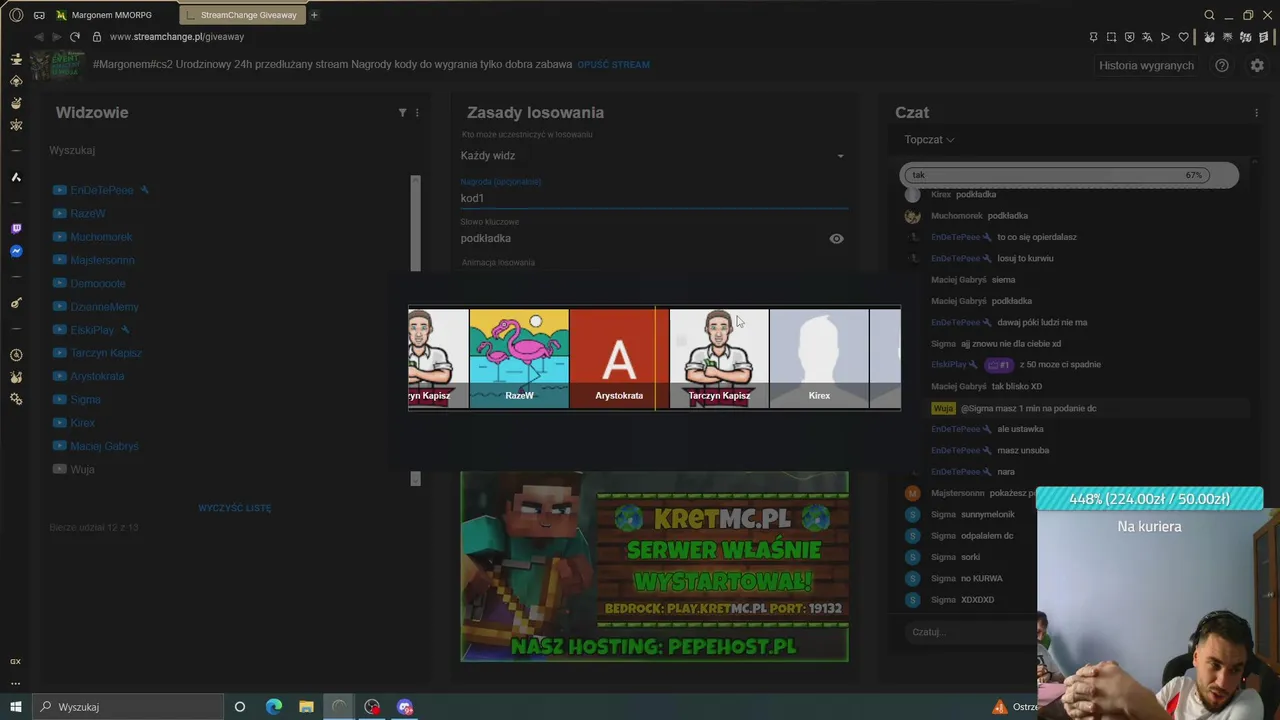Select viewer DzianneMemy in list
The height and width of the screenshot is (720, 1280).
click(x=104, y=307)
